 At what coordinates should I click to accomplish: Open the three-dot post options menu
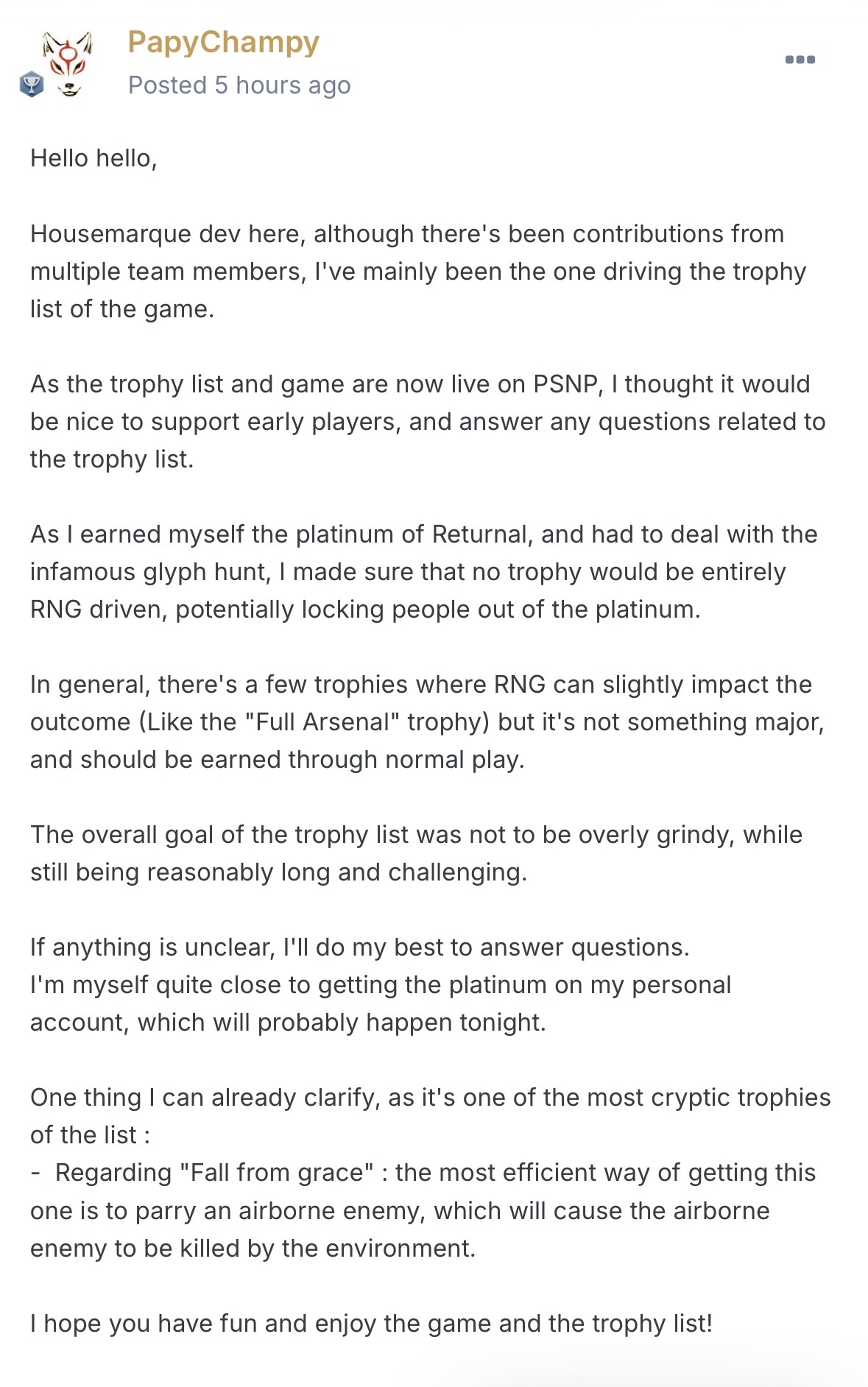[x=800, y=60]
